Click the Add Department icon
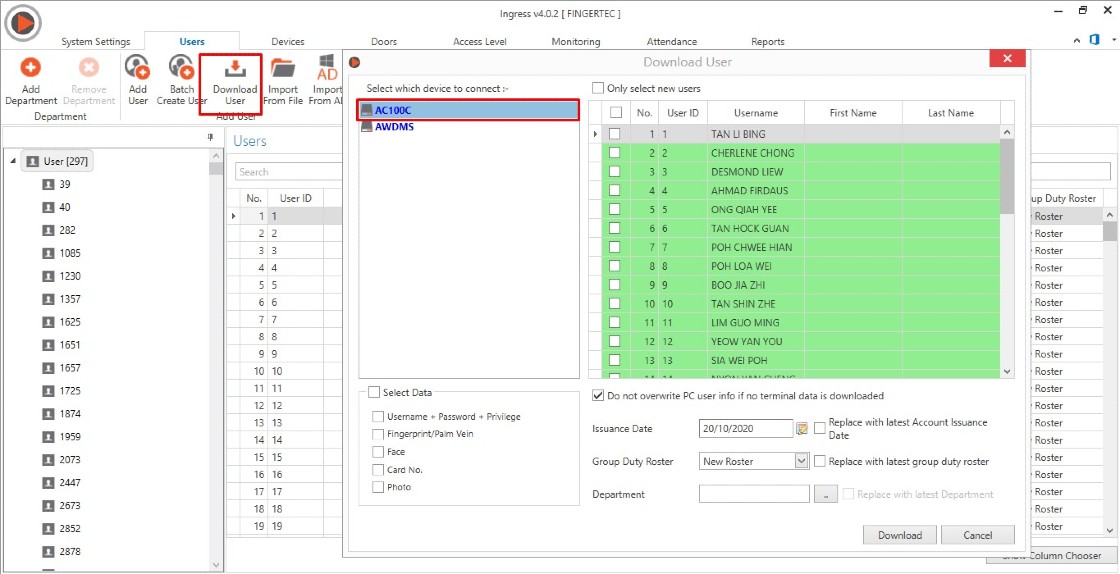Image resolution: width=1120 pixels, height=574 pixels. click(30, 69)
